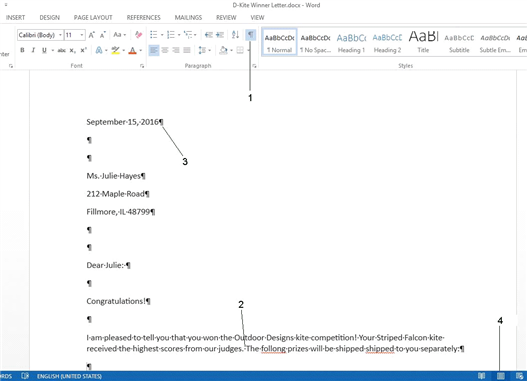Open the DESIGN ribbon tab
This screenshot has height=381, width=527.
[x=50, y=17]
